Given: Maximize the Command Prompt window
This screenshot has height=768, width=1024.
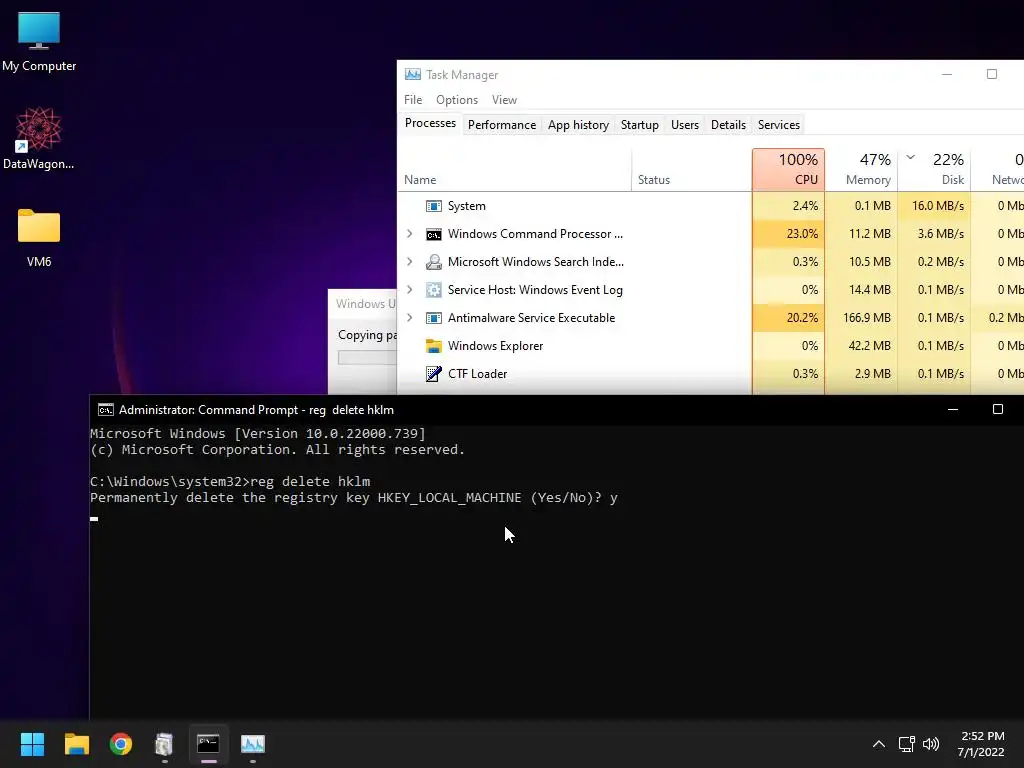Looking at the screenshot, I should tap(998, 409).
